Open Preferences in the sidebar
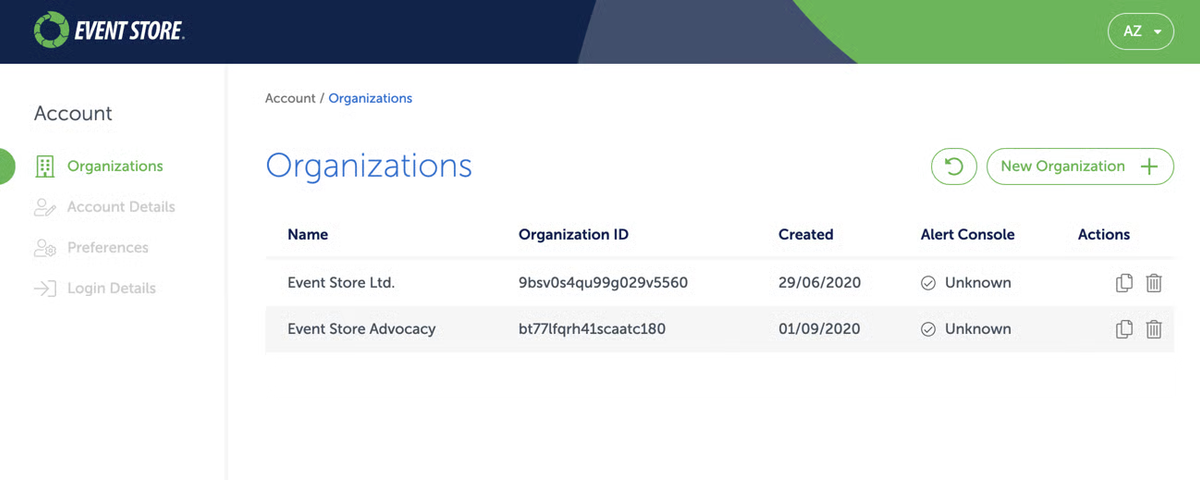Viewport: 1200px width, 480px height. [91, 247]
